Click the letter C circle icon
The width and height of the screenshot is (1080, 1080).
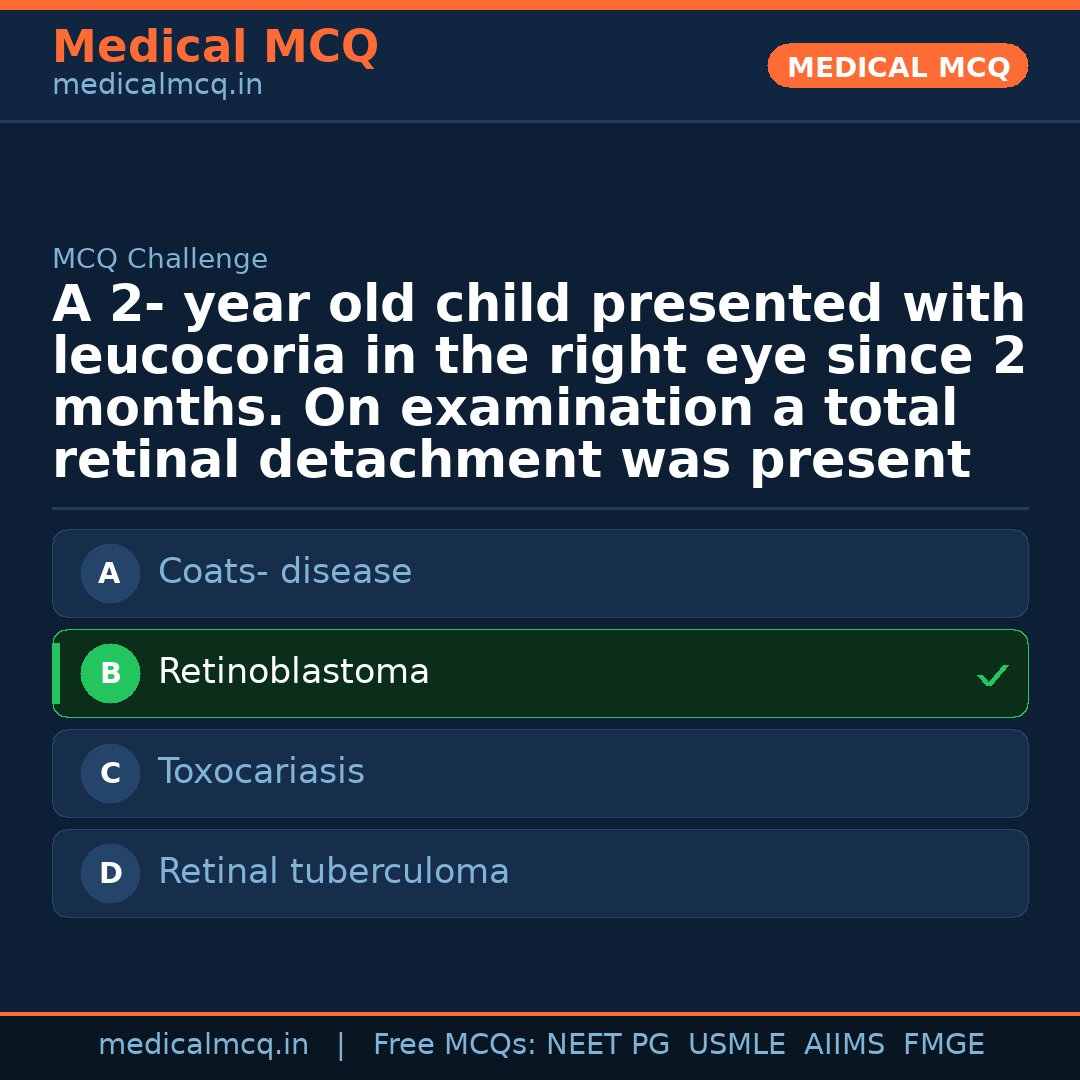[110, 774]
